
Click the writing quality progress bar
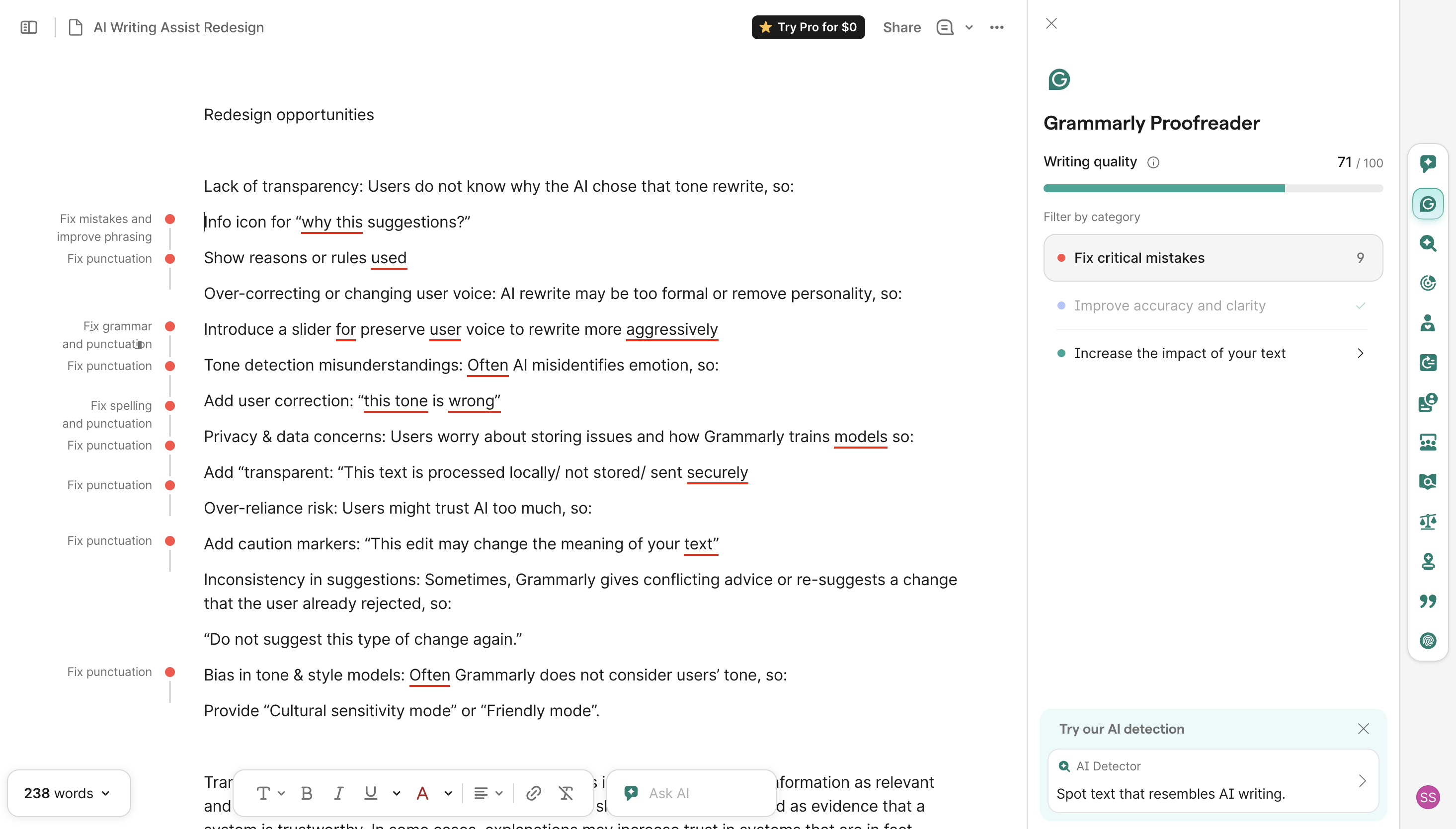pos(1213,188)
